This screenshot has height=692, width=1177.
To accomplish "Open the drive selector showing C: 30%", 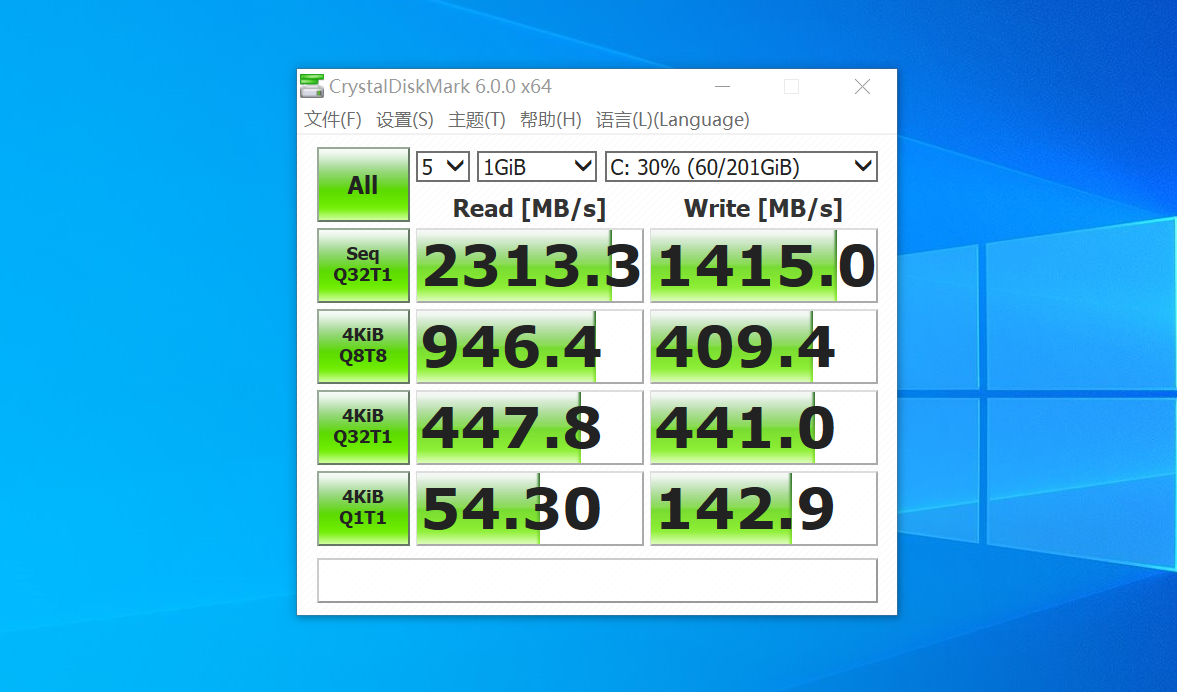I will (741, 167).
